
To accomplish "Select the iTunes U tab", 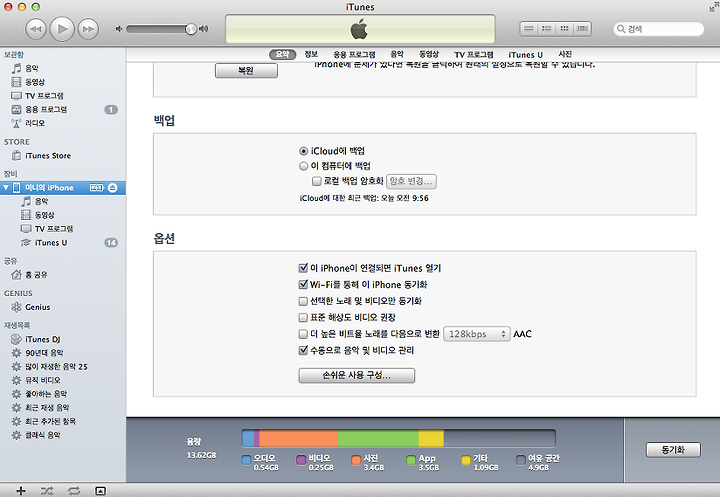I will coord(525,54).
